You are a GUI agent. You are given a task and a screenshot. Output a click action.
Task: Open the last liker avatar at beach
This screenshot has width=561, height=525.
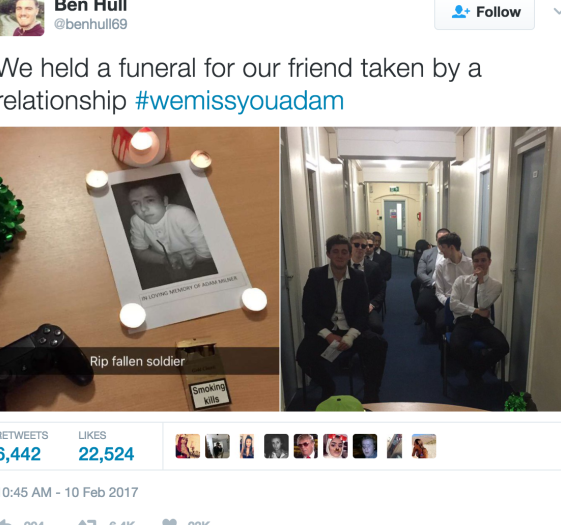click(x=424, y=446)
